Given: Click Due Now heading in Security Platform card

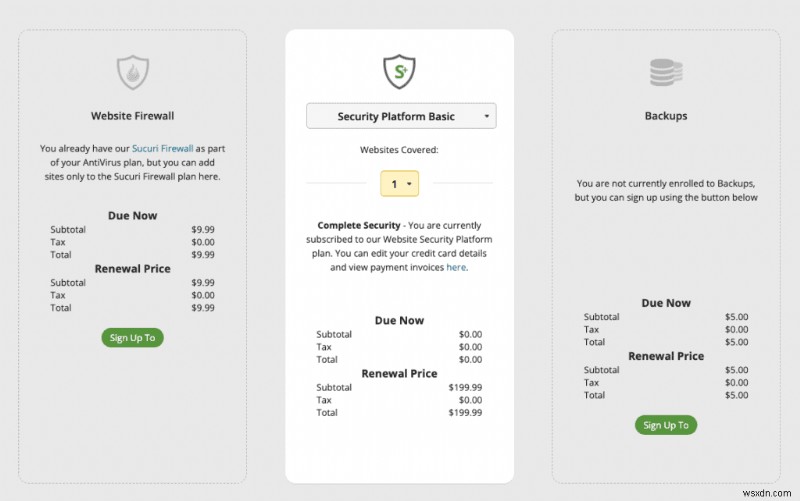Looking at the screenshot, I should click(399, 321).
